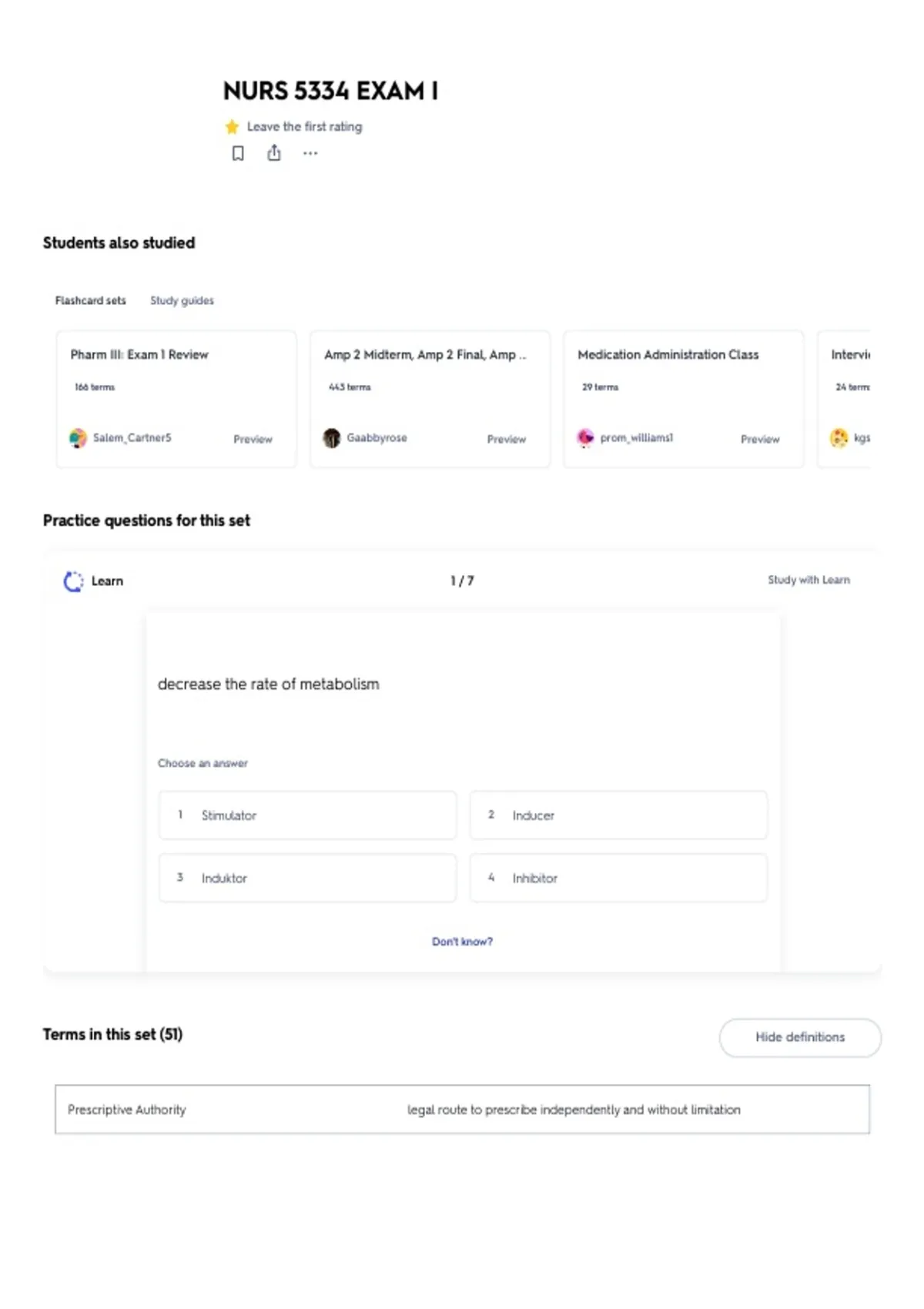
Task: Click the yellow star rating icon
Action: [232, 126]
